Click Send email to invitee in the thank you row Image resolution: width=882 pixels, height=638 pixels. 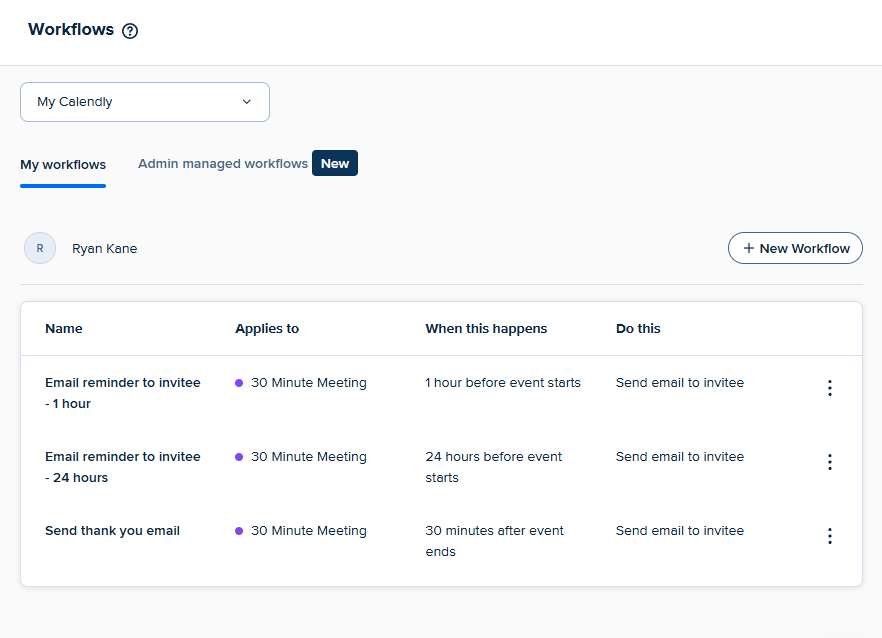tap(680, 531)
